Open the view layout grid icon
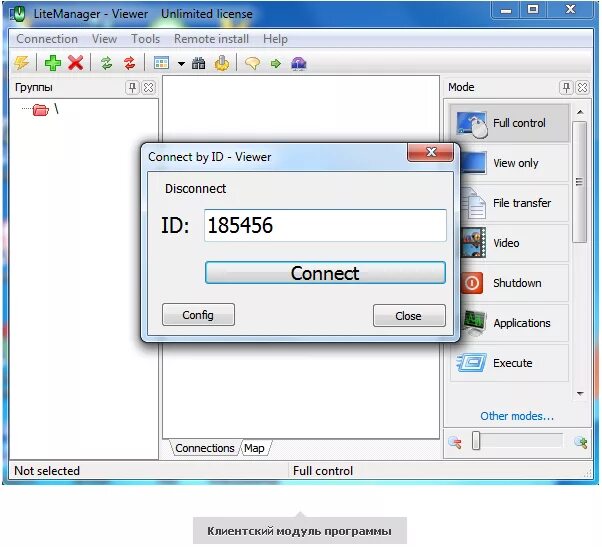The image size is (602, 547). (x=161, y=63)
